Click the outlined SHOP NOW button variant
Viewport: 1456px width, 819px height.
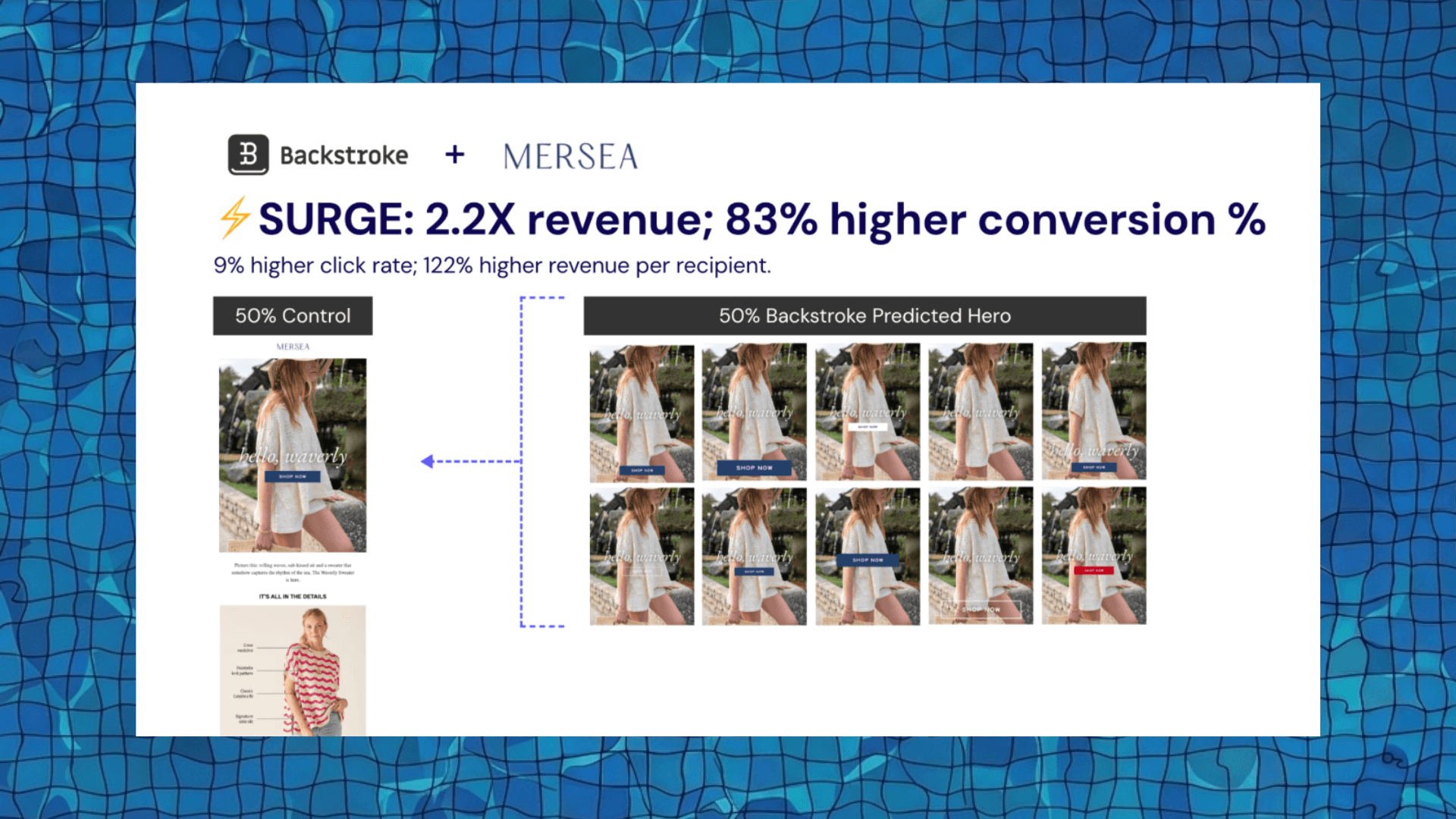(981, 609)
